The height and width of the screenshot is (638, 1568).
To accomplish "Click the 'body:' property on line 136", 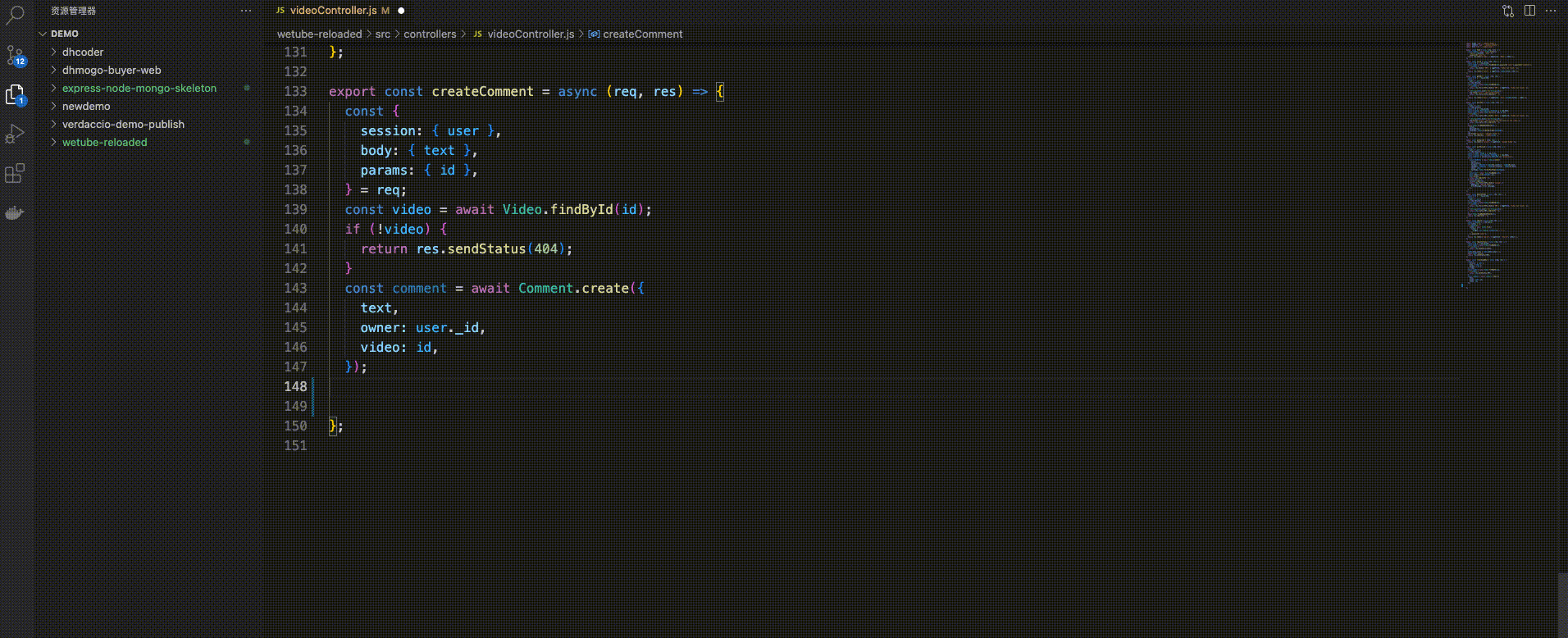I will pos(380,150).
